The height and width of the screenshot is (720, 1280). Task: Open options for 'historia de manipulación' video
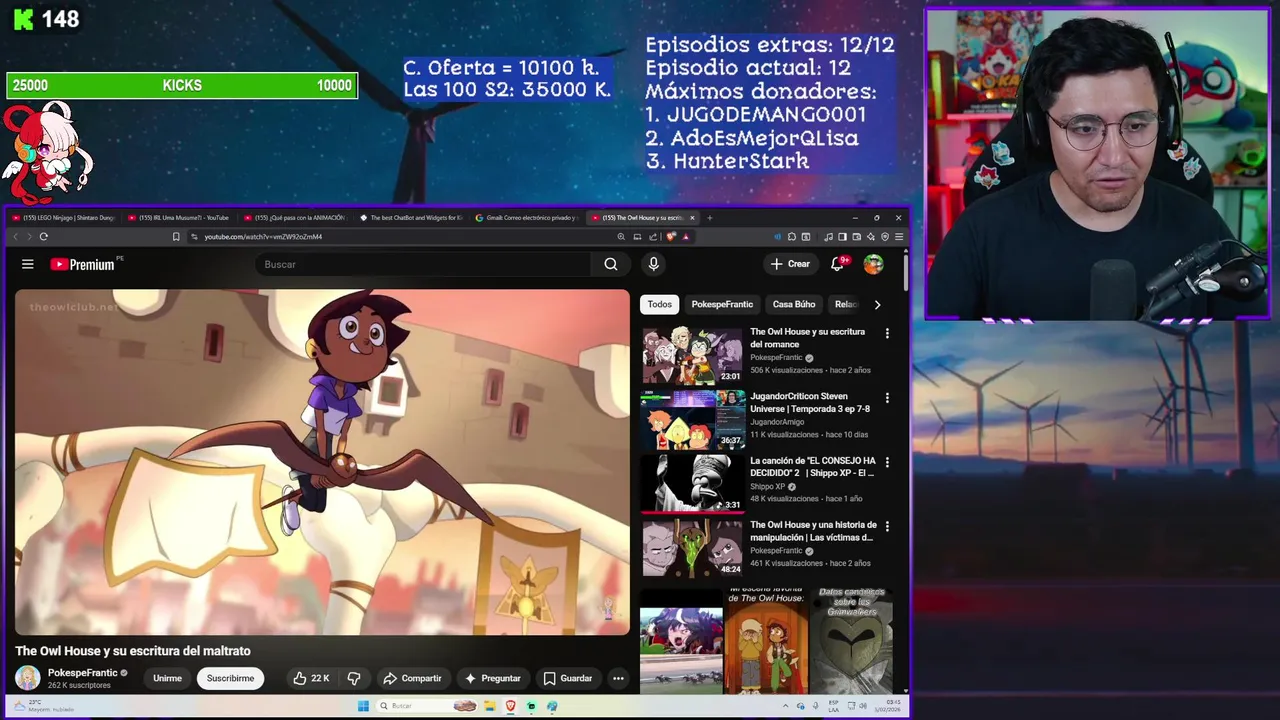pyautogui.click(x=887, y=526)
